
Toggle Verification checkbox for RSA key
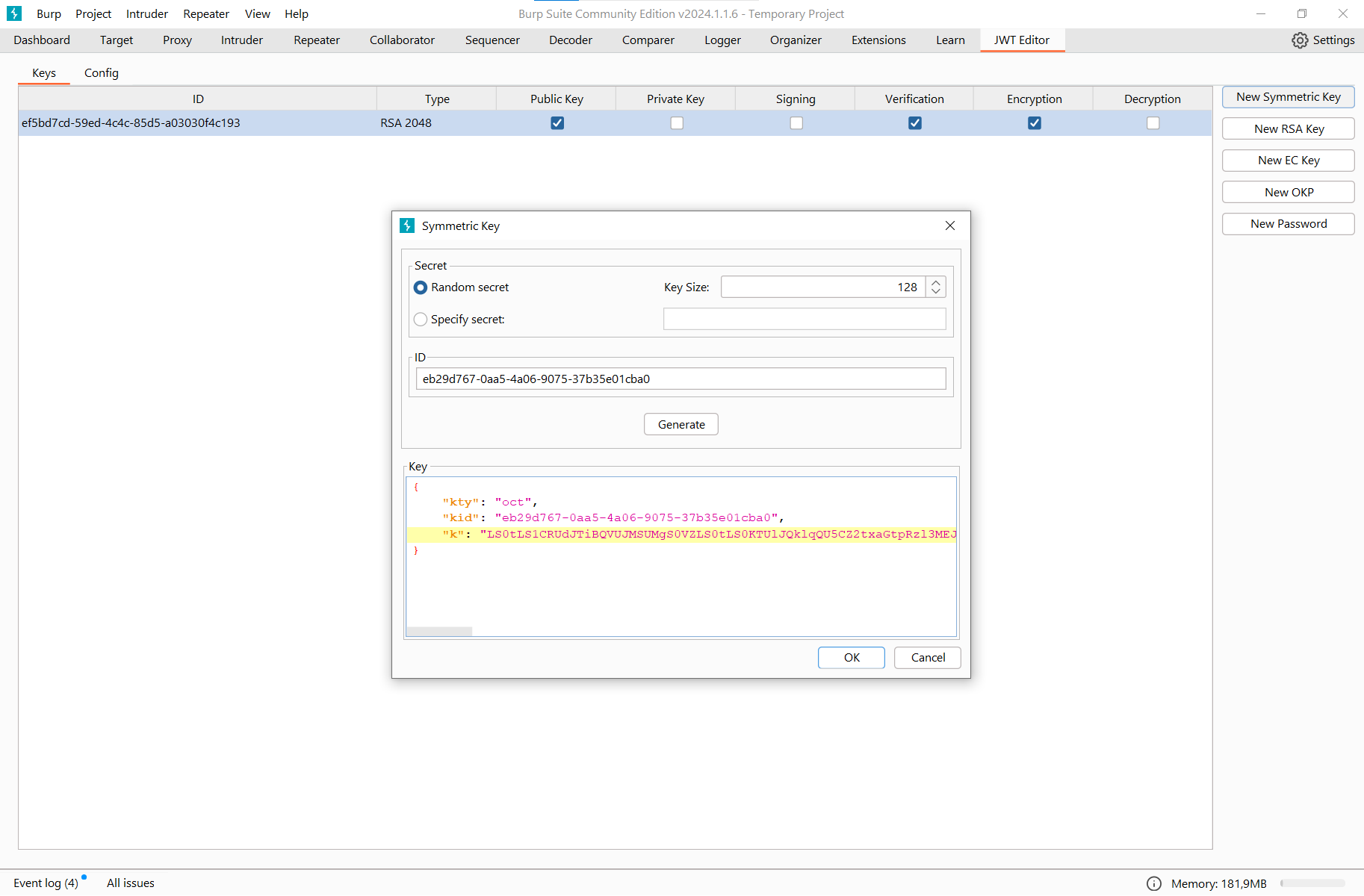[915, 123]
